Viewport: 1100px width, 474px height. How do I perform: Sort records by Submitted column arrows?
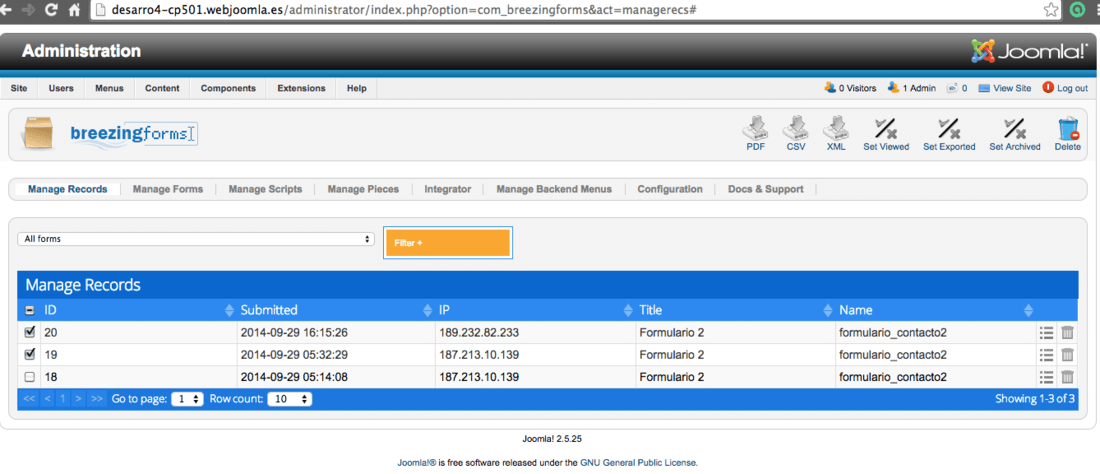(x=428, y=310)
